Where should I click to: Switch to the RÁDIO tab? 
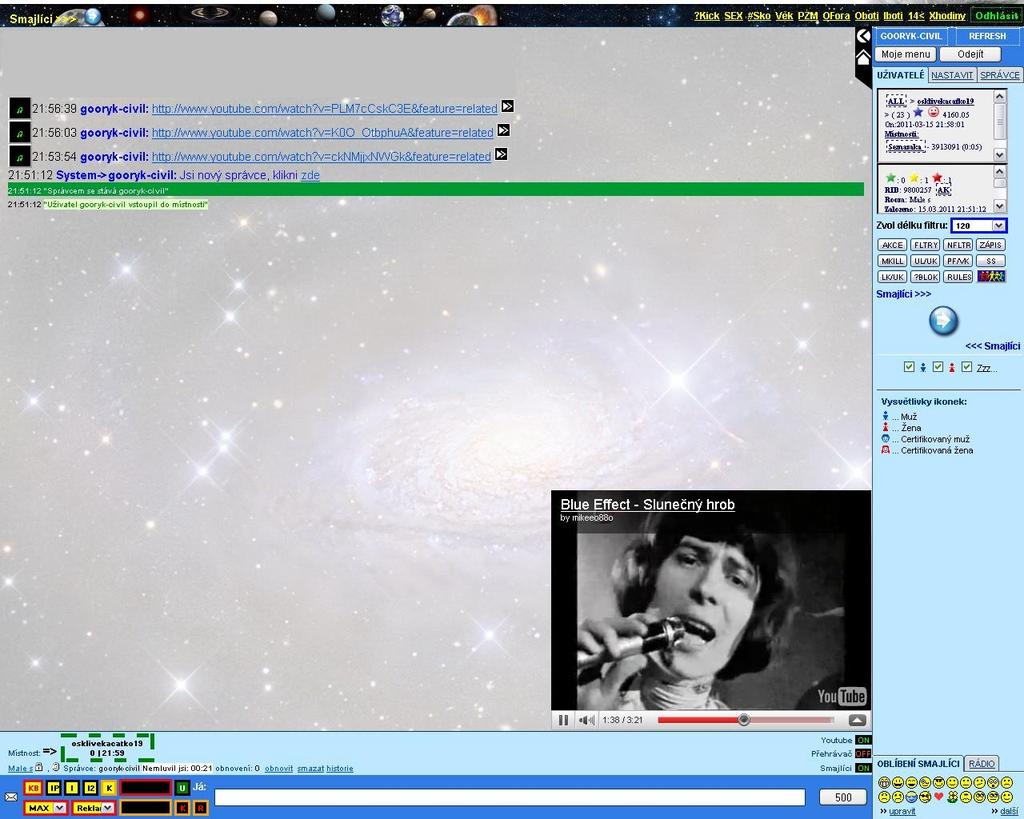pyautogui.click(x=982, y=763)
